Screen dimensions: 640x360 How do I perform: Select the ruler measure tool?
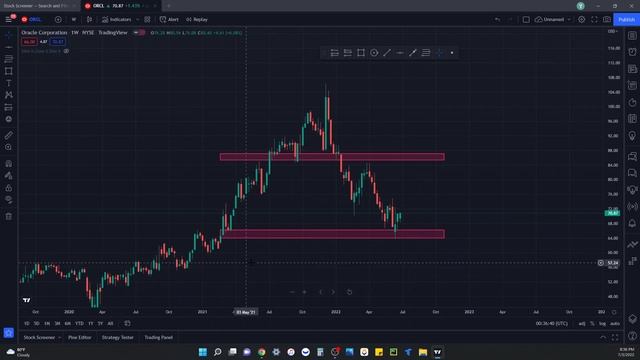pos(9,135)
